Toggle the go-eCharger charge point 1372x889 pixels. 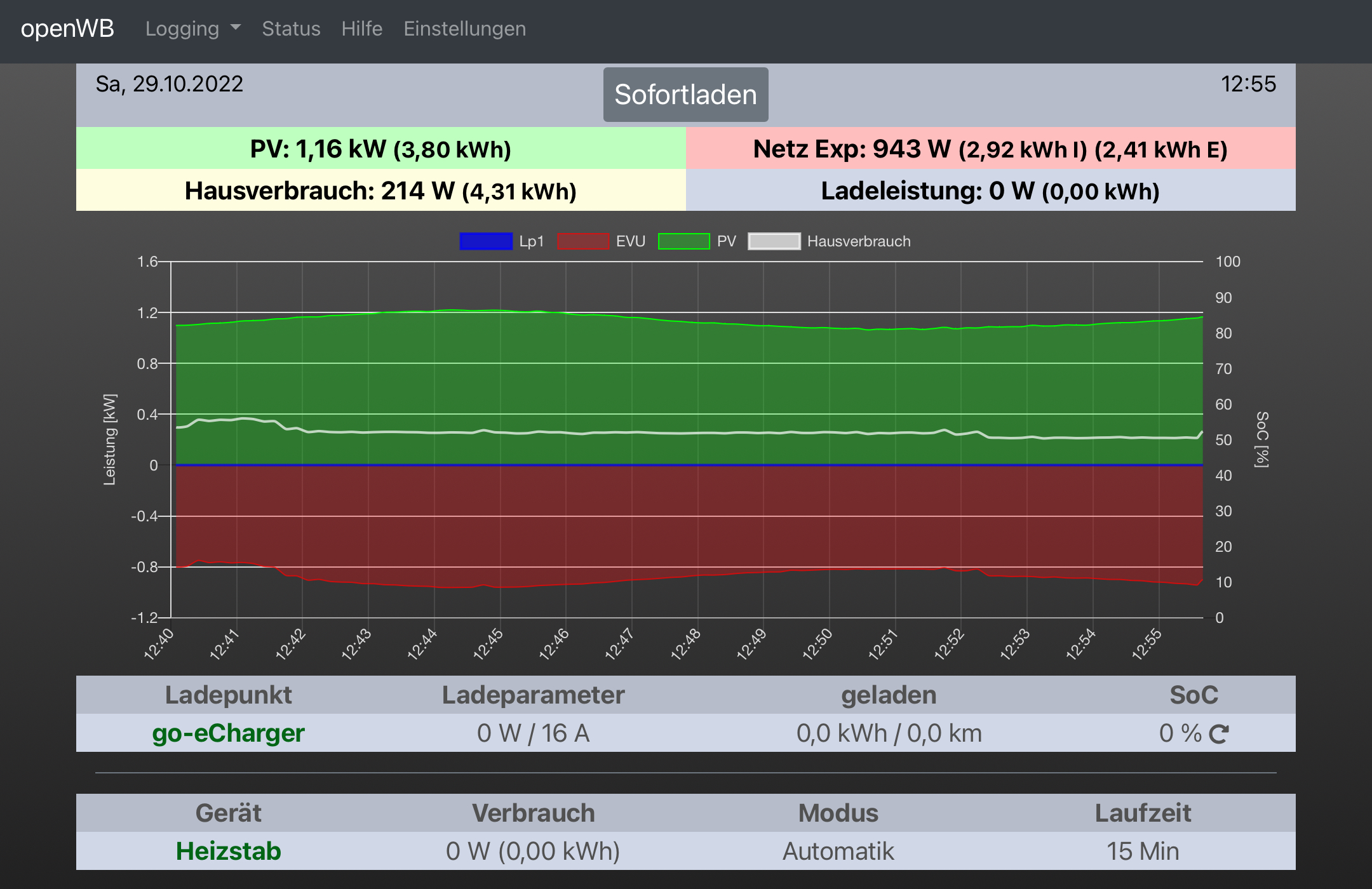point(228,733)
